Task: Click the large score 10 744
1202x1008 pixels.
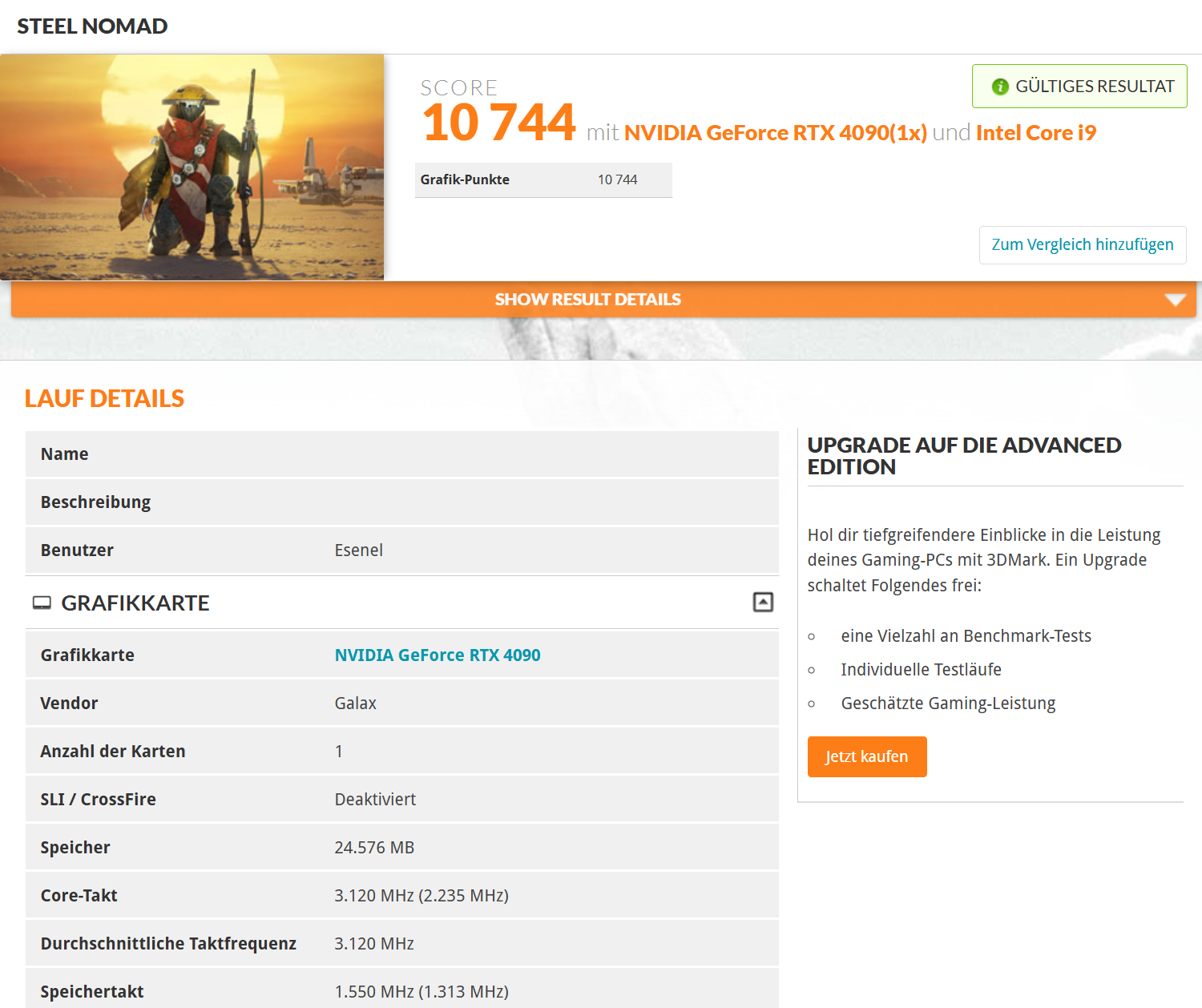Action: (x=498, y=123)
